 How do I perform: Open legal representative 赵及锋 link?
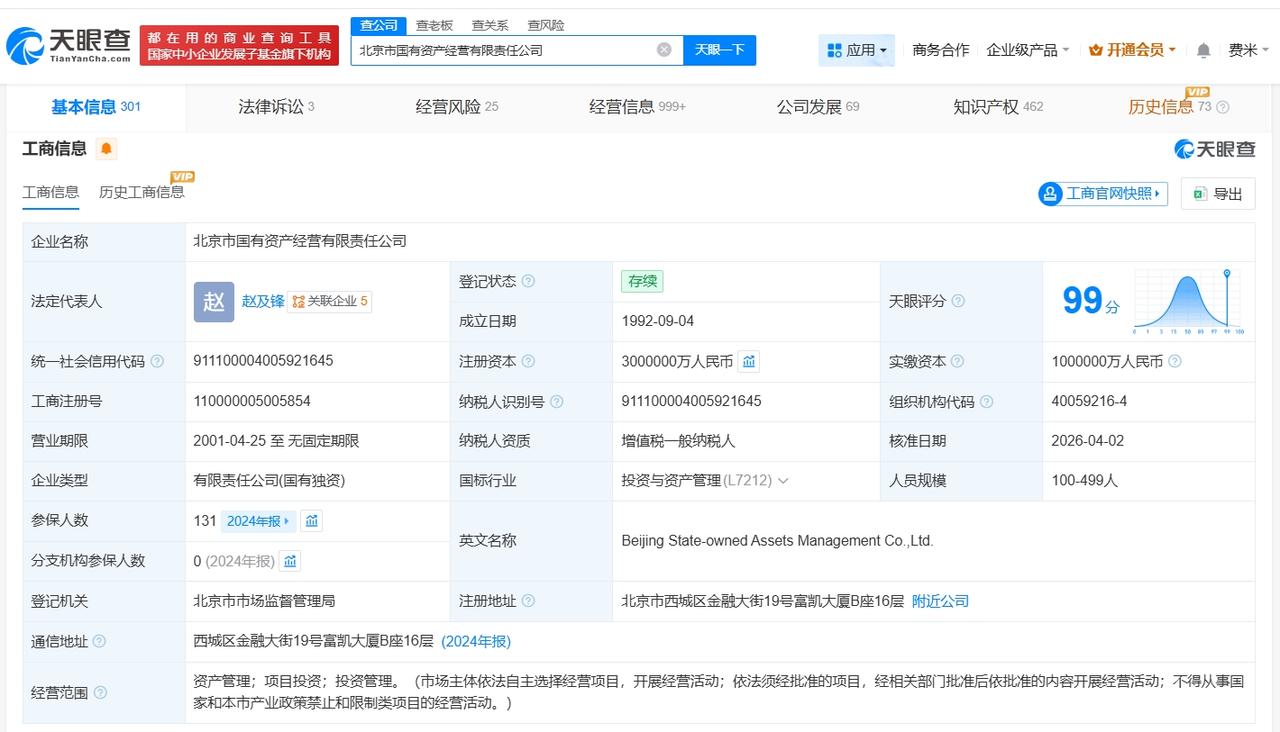tap(262, 301)
